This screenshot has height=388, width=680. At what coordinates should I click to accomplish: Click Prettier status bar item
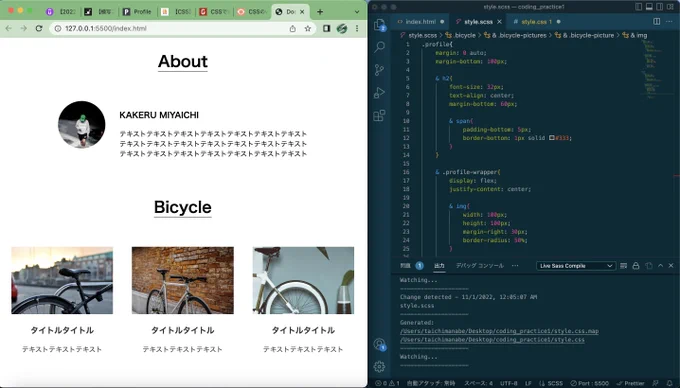(630, 383)
